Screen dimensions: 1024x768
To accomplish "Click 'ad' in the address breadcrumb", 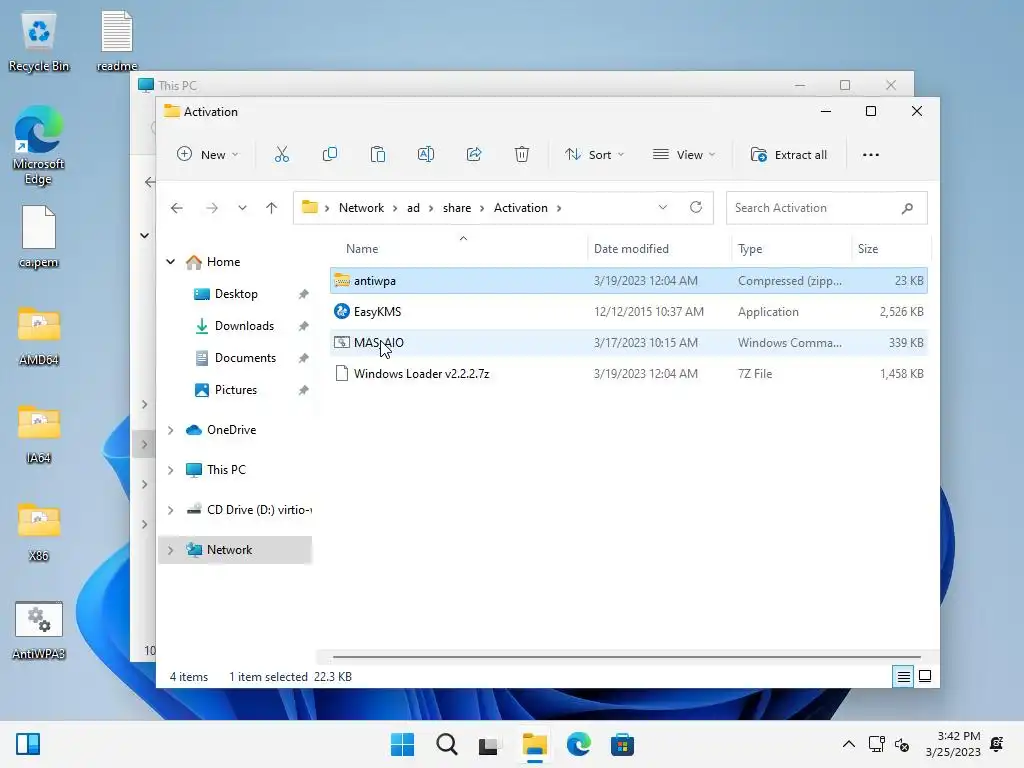I will (413, 208).
